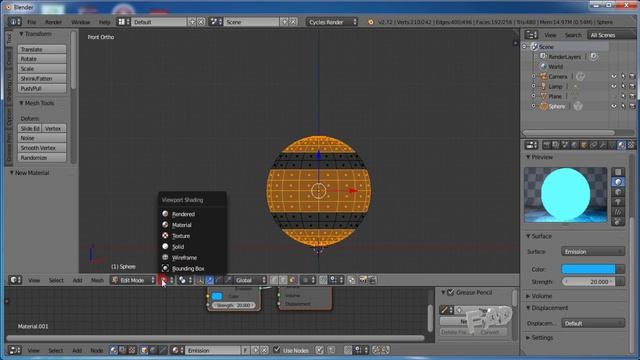This screenshot has width=640, height=360.
Task: Toggle renderability for Lamp object
Action: click(x=632, y=86)
